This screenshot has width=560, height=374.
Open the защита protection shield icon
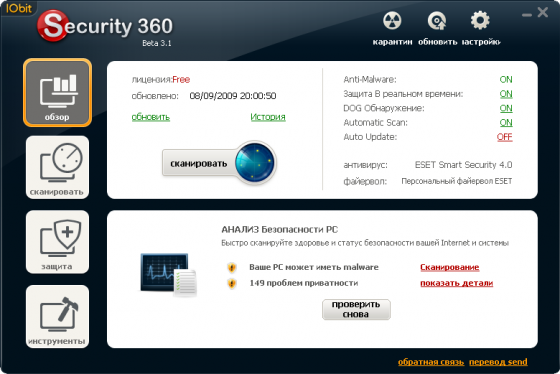(58, 242)
